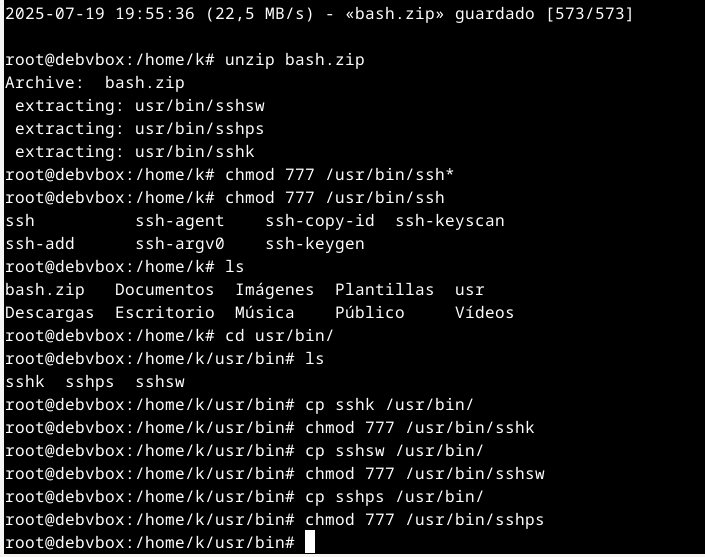Screen dimensions: 705x557
Task: Click the 'usr/bin/sshps' extracted file path
Action: [x=200, y=129]
